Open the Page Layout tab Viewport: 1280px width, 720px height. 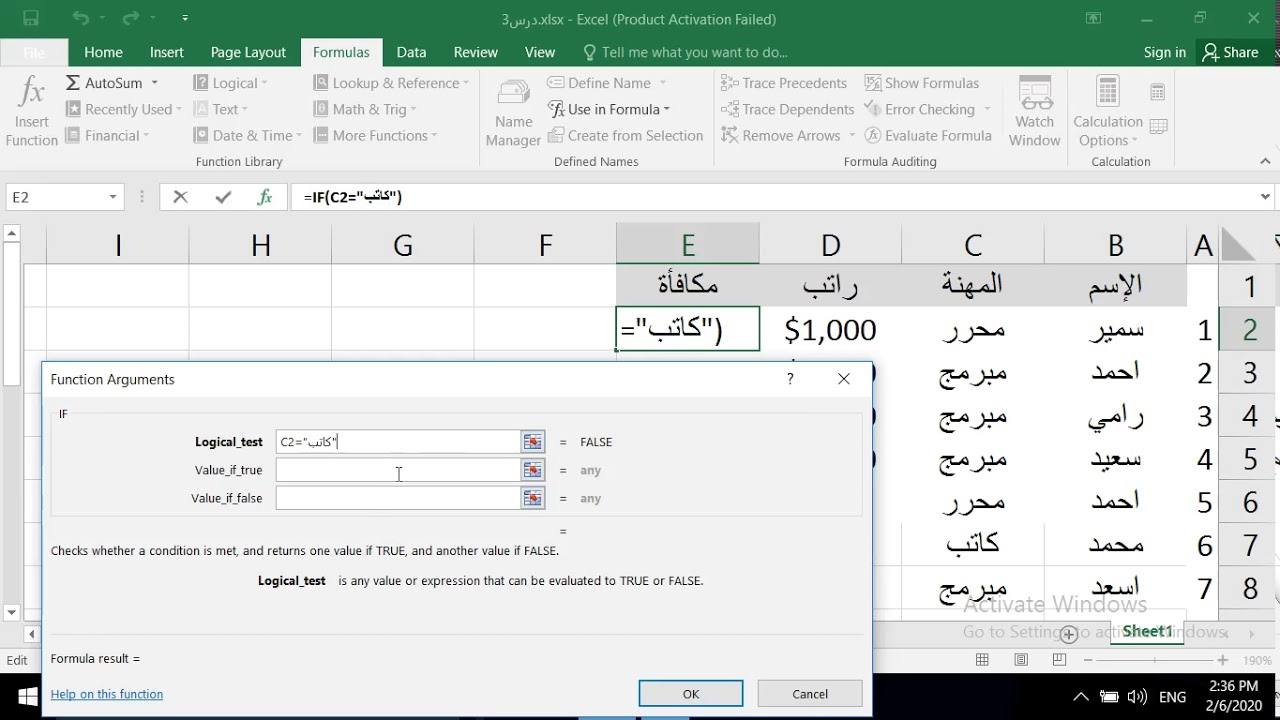(248, 52)
